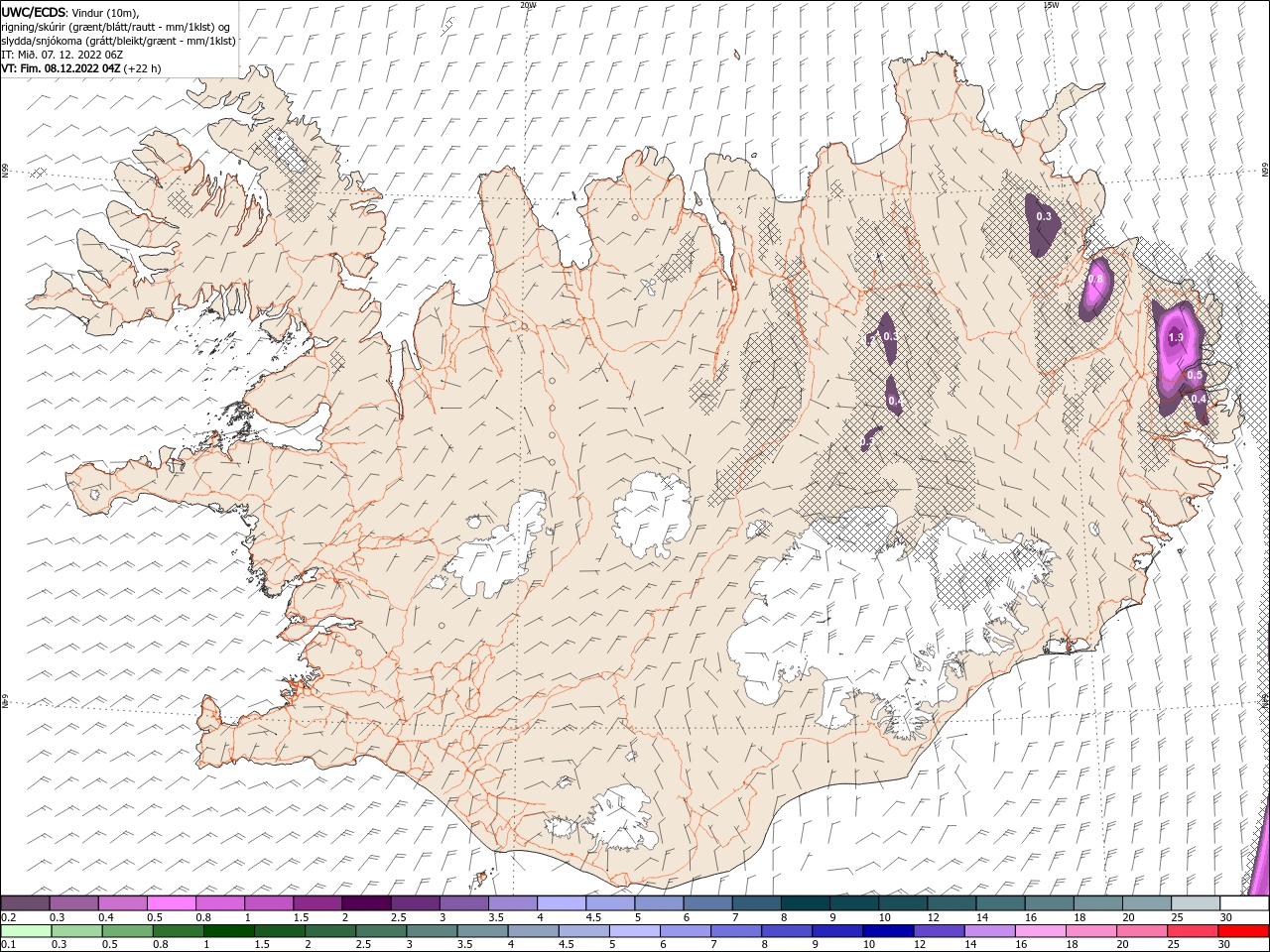Click the bottom-row swatch between 25 and 30
This screenshot has width=1270, height=952.
tap(1192, 931)
